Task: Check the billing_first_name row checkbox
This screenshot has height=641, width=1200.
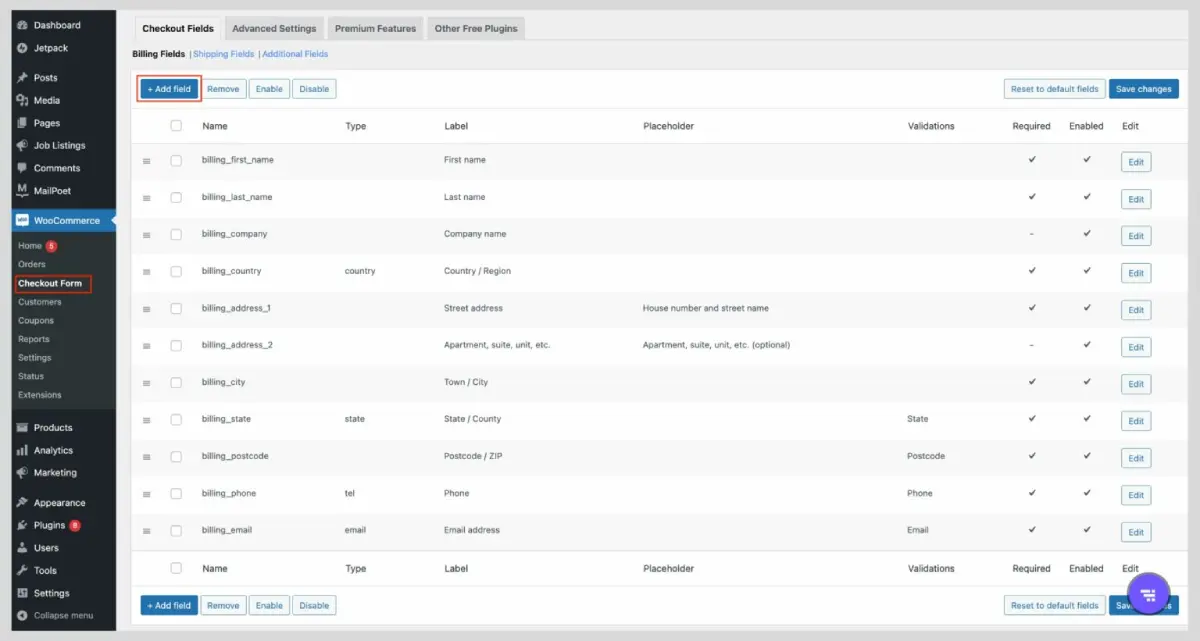Action: [176, 160]
